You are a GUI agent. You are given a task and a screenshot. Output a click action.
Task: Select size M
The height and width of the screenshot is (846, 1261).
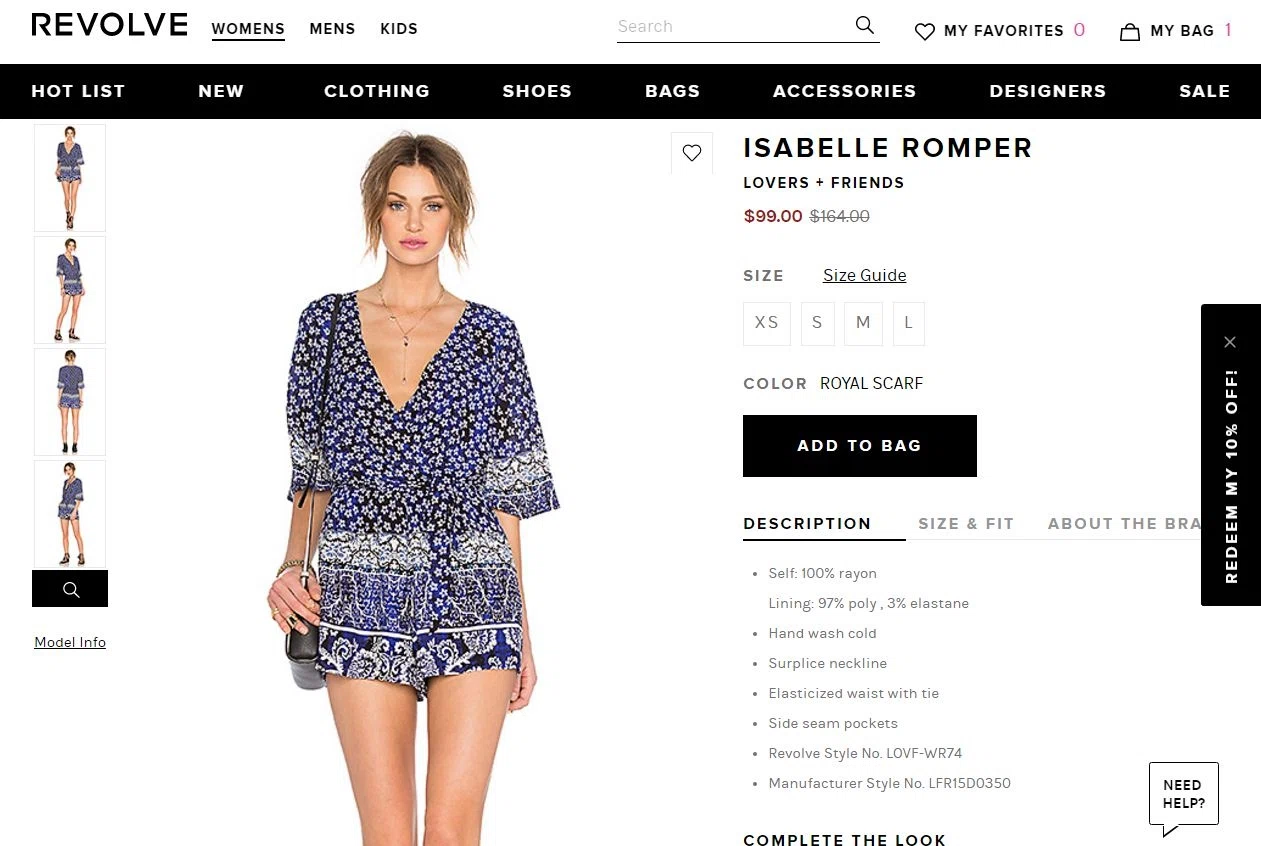pos(863,323)
